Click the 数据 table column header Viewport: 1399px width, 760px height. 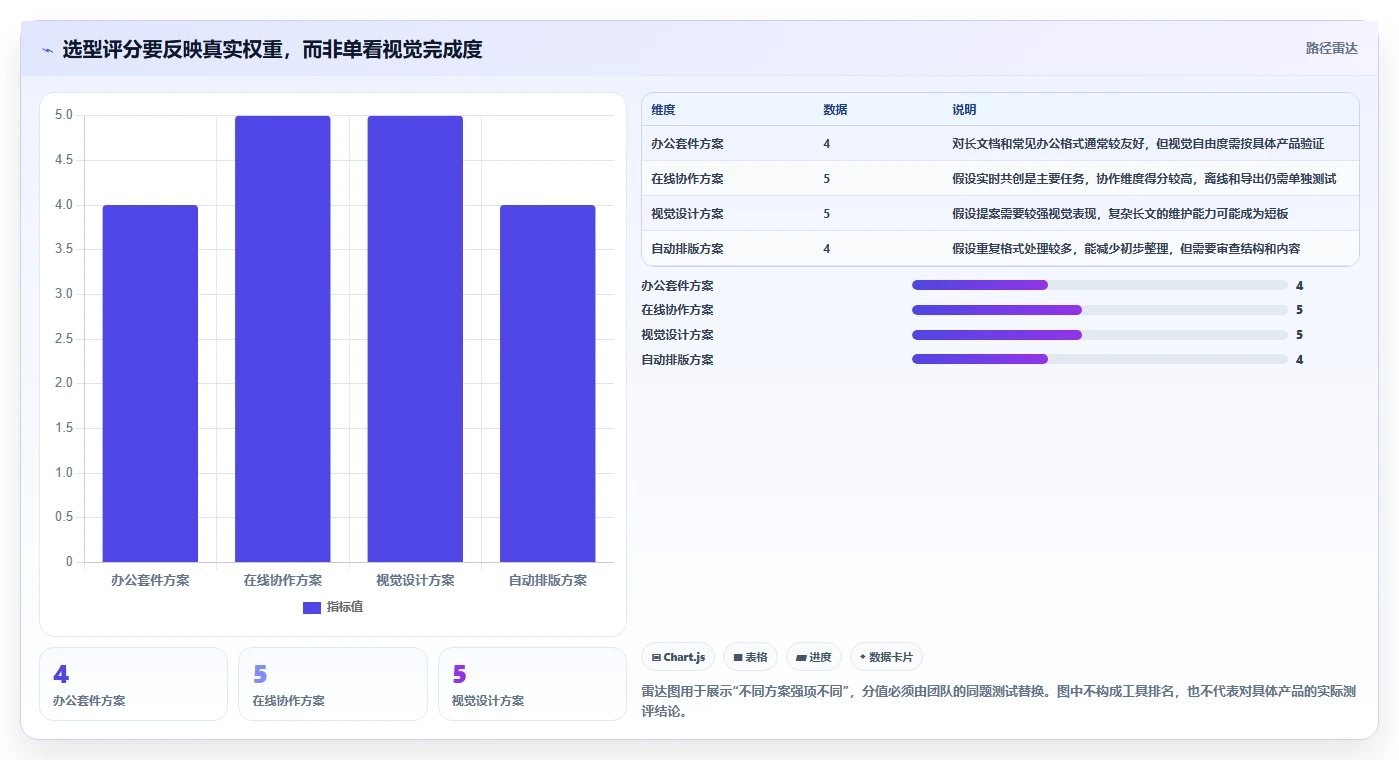(835, 110)
